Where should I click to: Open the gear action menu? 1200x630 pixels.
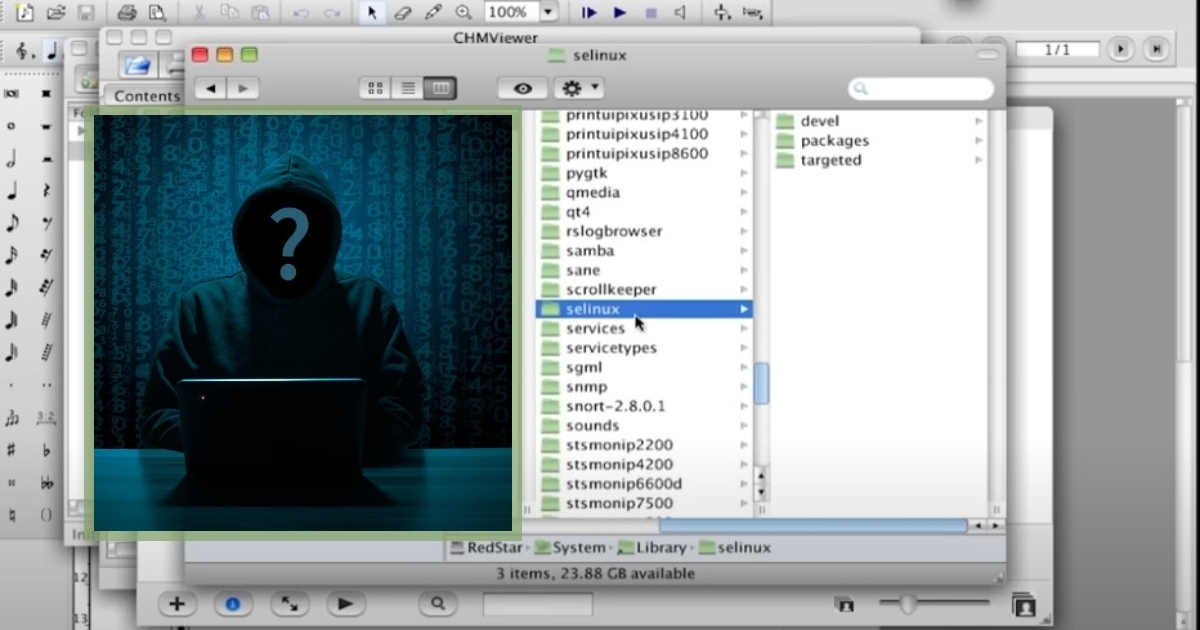[578, 89]
